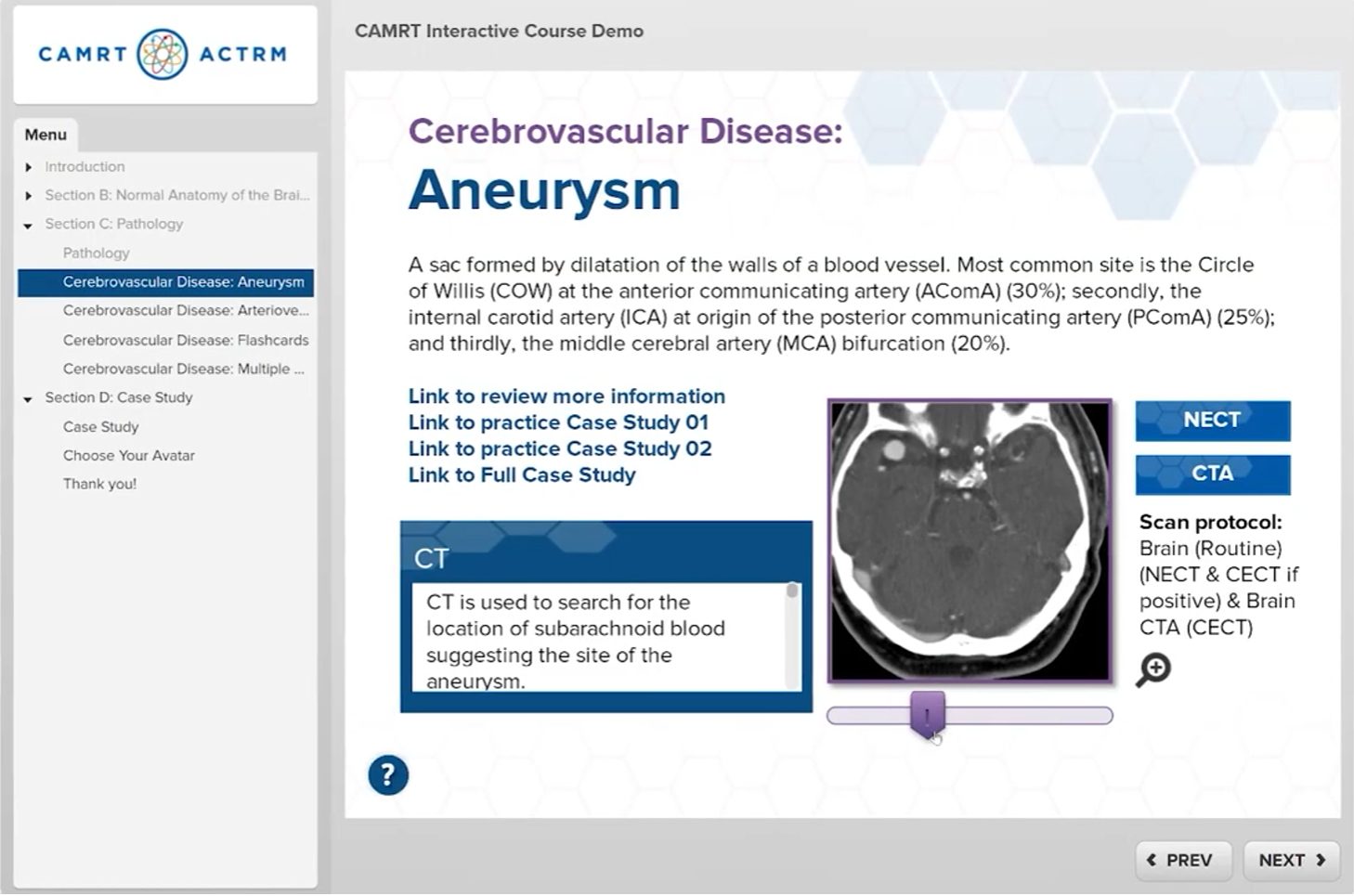The image size is (1354, 896).
Task: Open Cerebrovascular Disease: Arteriove... item
Action: click(186, 310)
